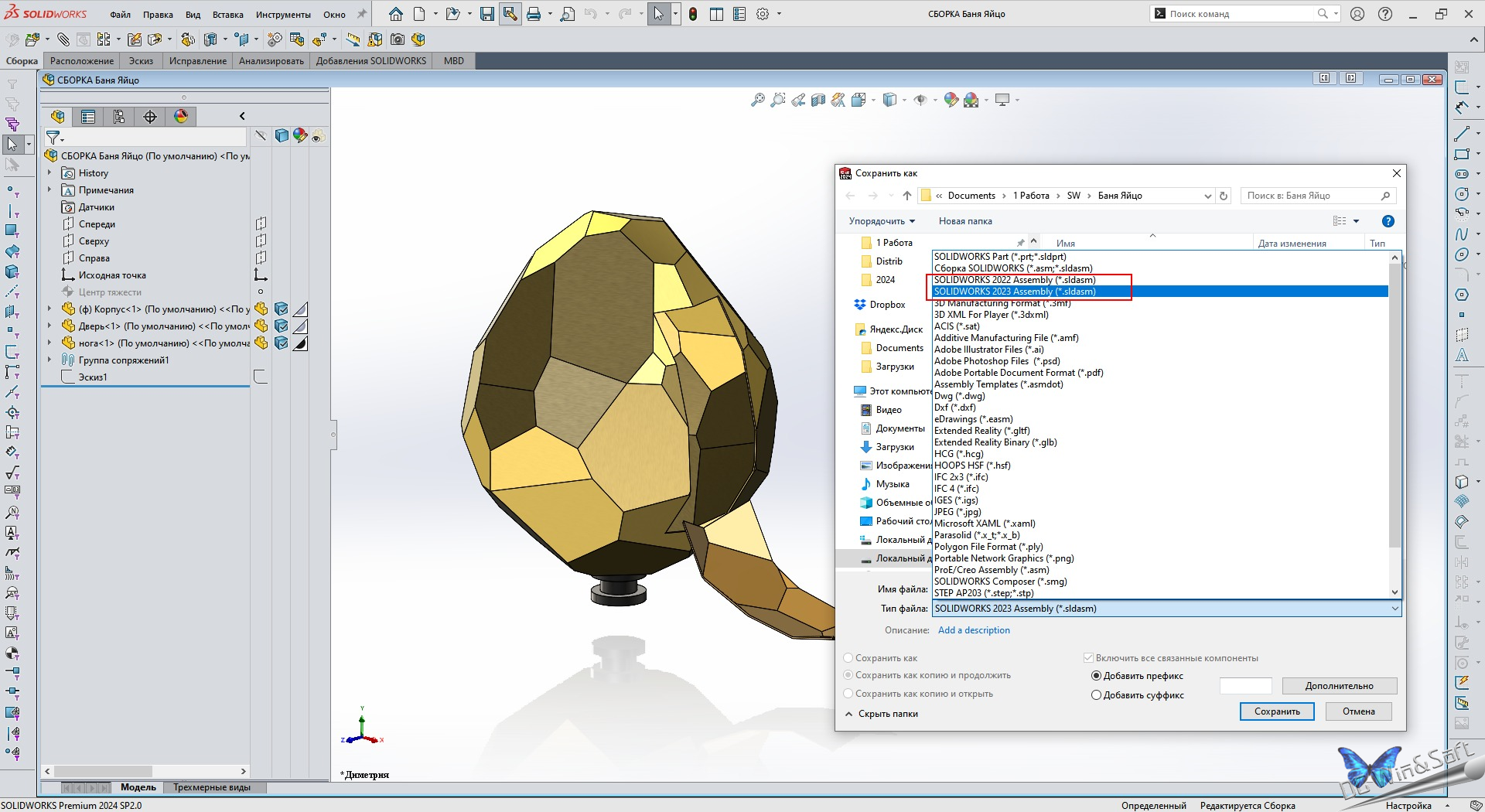Image resolution: width=1485 pixels, height=812 pixels.
Task: Switch to the 'Трехмерные виды' bottom tab
Action: [x=212, y=787]
